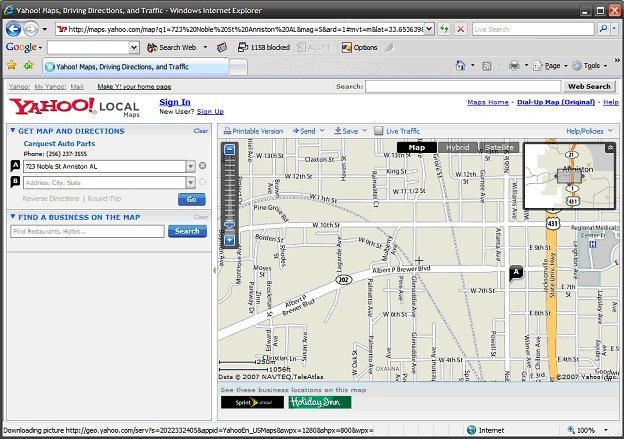Click the Sign In link
The width and height of the screenshot is (624, 439).
(x=175, y=102)
